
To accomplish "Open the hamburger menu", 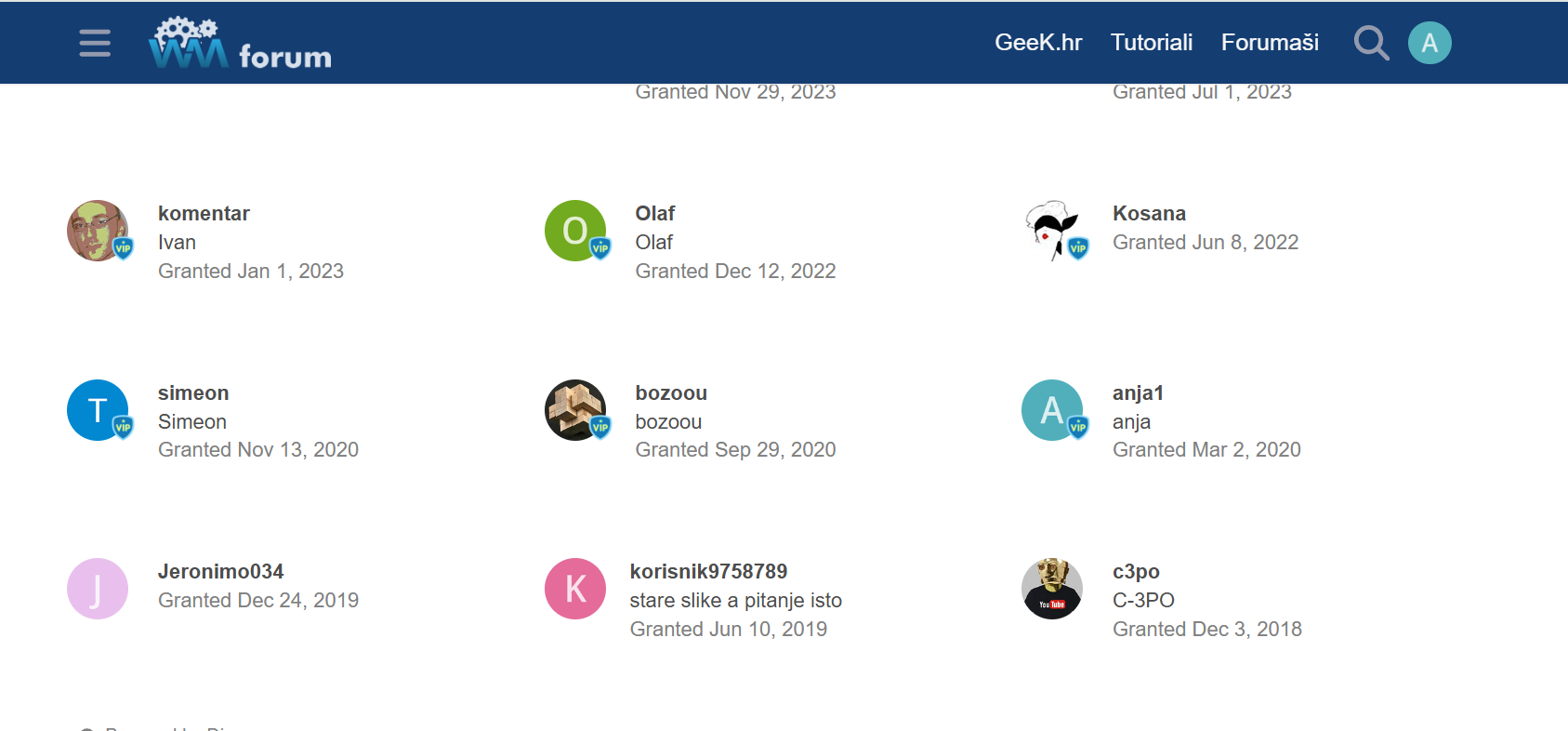I will (x=95, y=43).
